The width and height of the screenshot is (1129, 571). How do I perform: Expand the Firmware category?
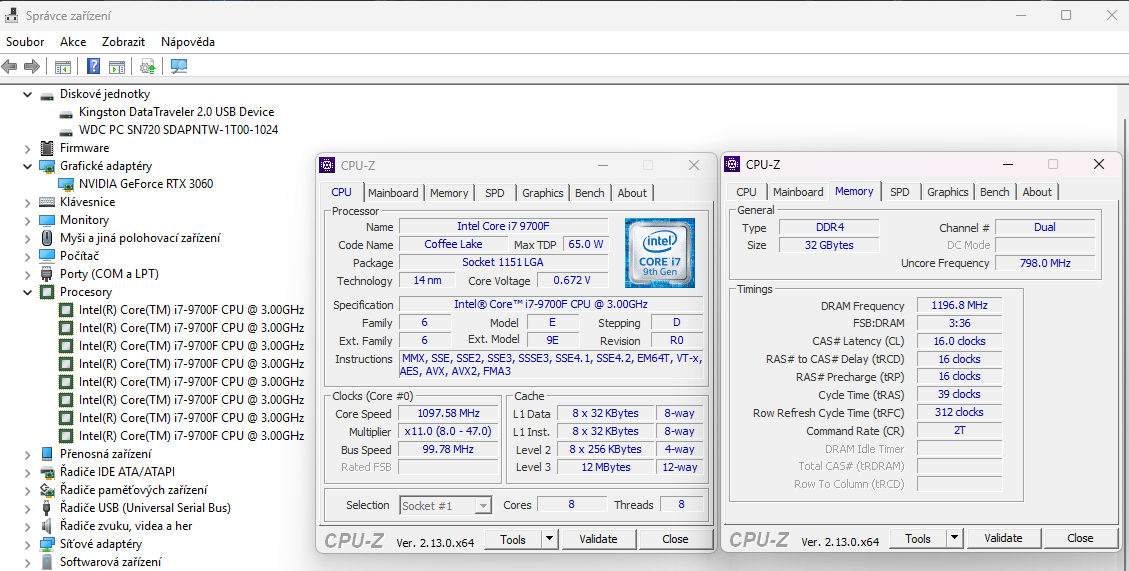[28, 148]
